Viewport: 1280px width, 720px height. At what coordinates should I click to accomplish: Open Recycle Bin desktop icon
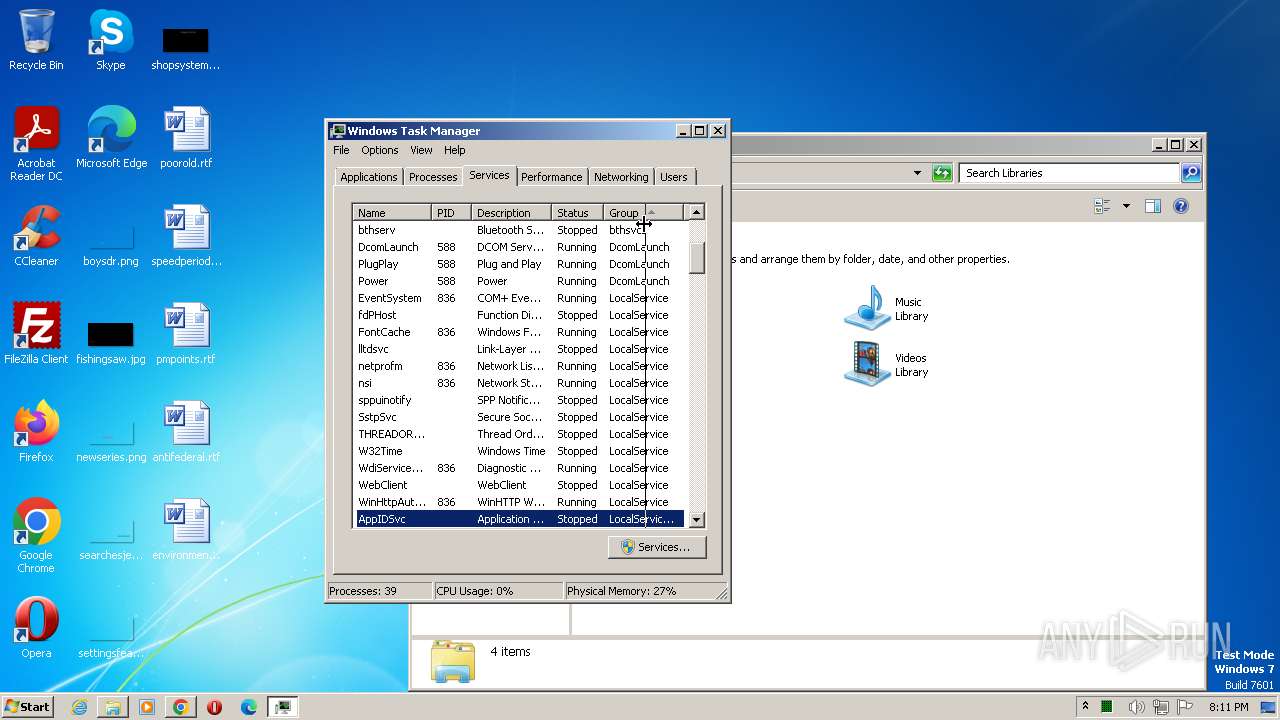point(36,40)
